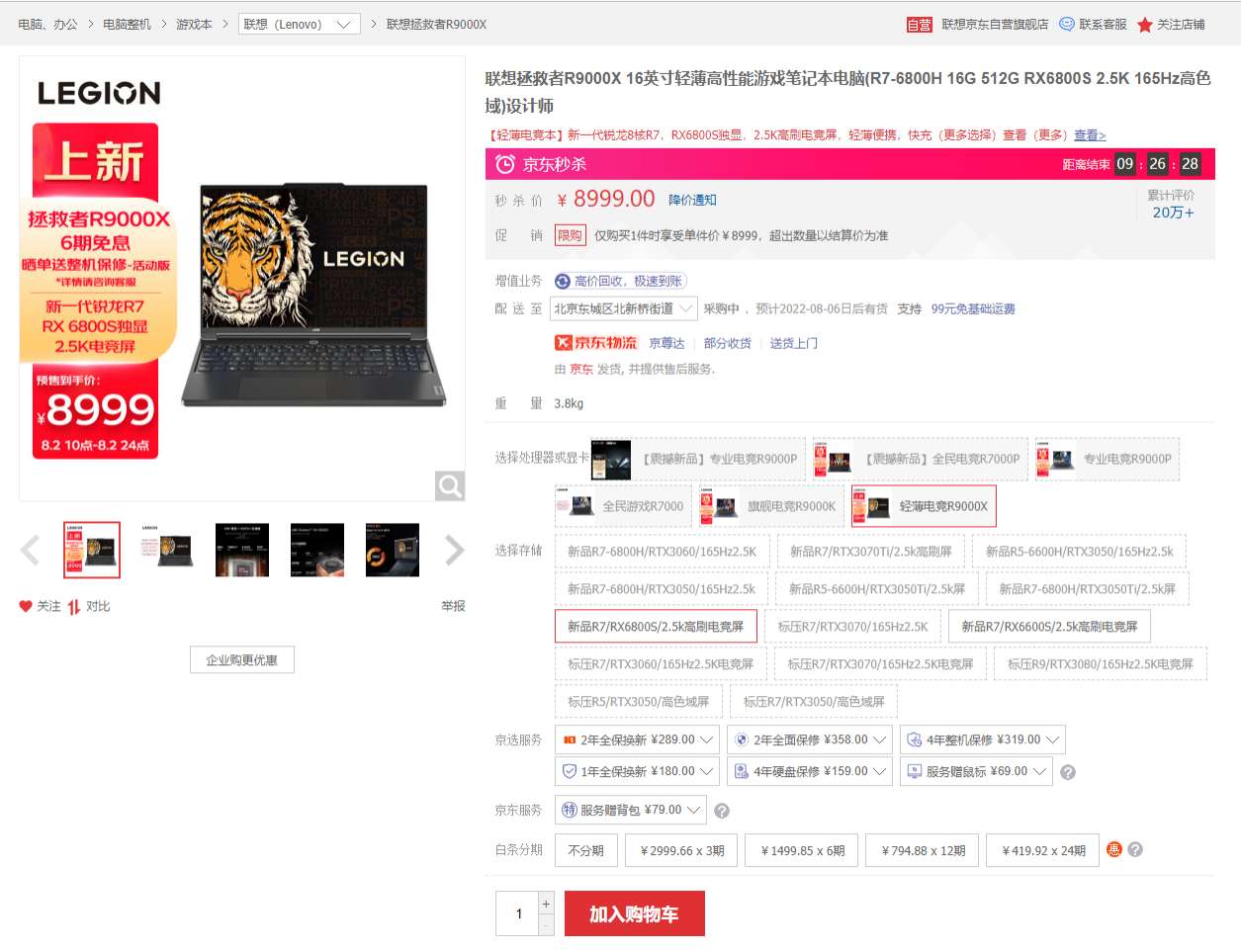Open 99元免基础运费 shipping link
Viewport: 1241px width, 952px height.
coord(973,309)
